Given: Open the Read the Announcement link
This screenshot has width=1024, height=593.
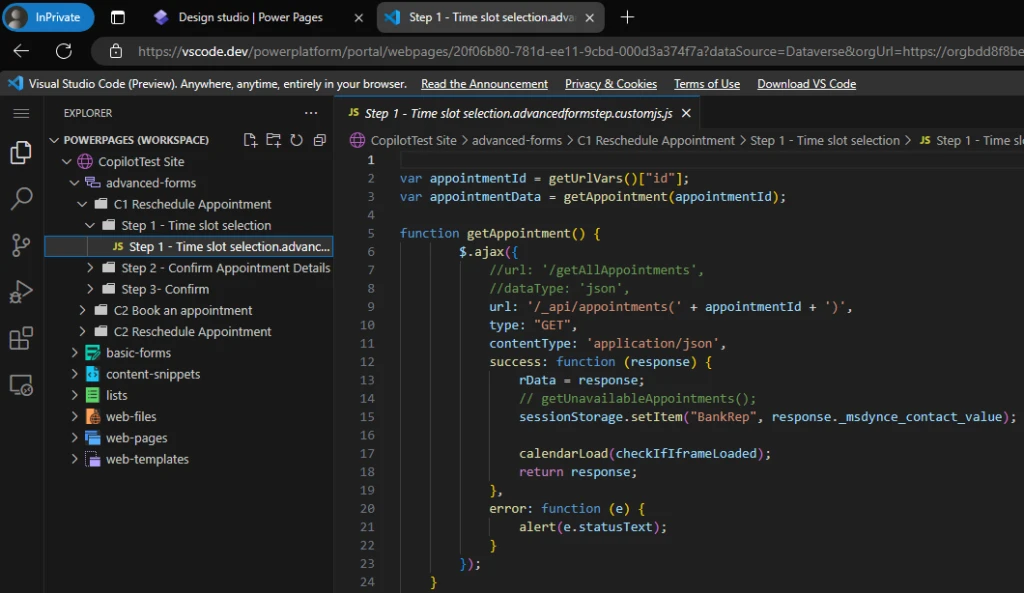Looking at the screenshot, I should (x=484, y=83).
